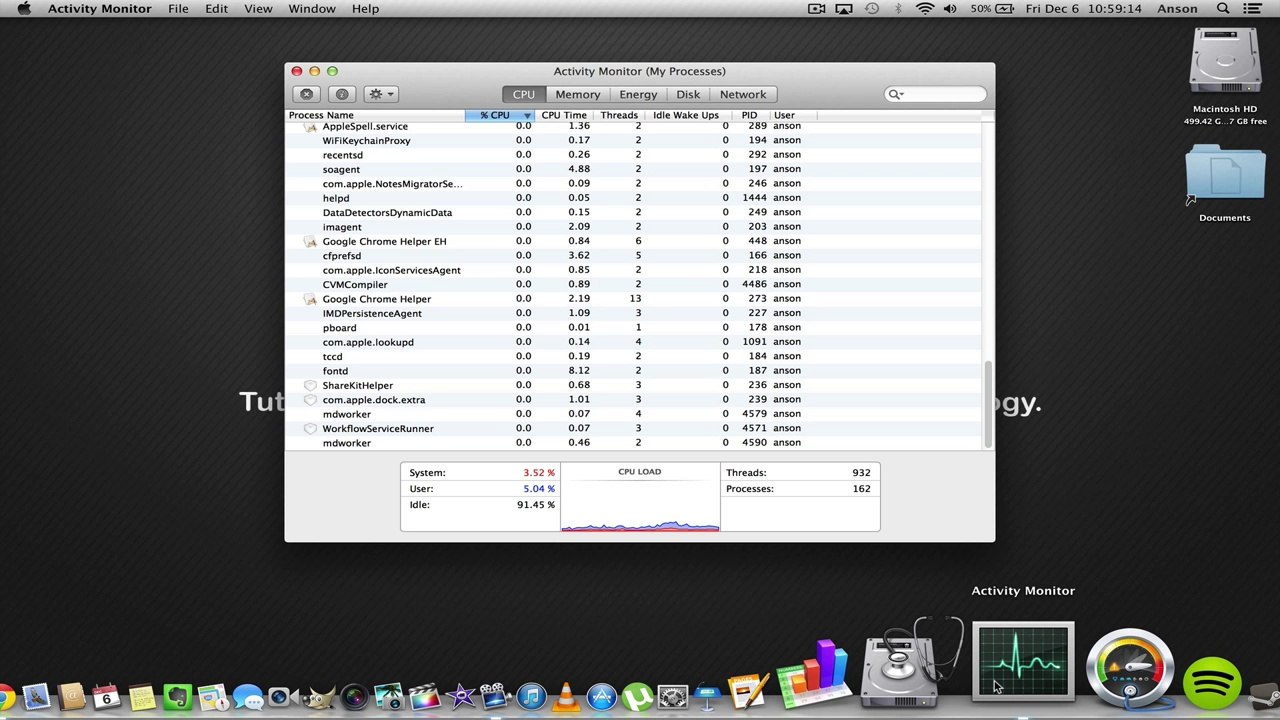Select the pboard process row
Viewport: 1280px width, 720px height.
(x=634, y=327)
